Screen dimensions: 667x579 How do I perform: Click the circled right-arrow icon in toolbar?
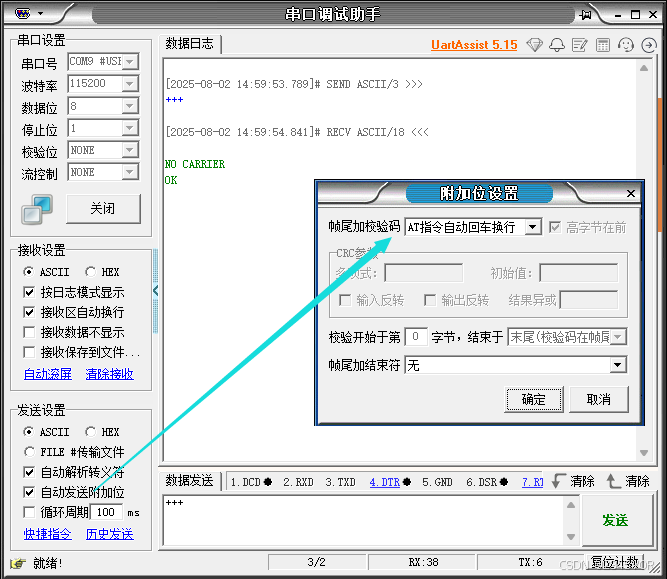[649, 45]
